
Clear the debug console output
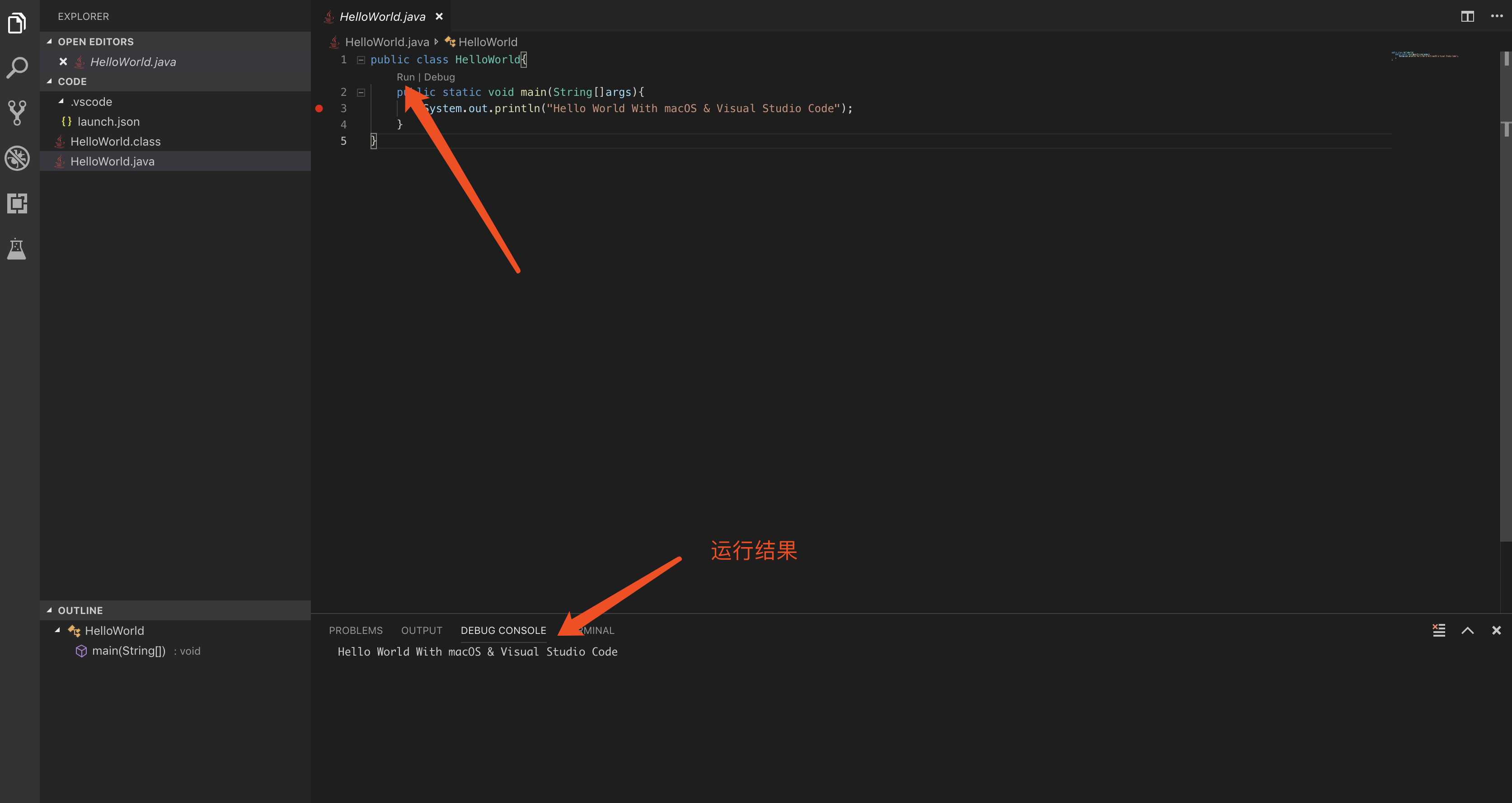click(1439, 630)
